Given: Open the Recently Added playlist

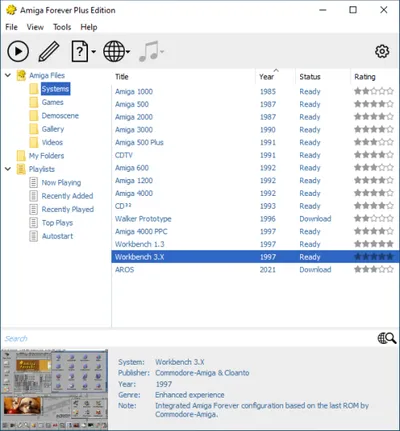Looking at the screenshot, I should click(67, 196).
